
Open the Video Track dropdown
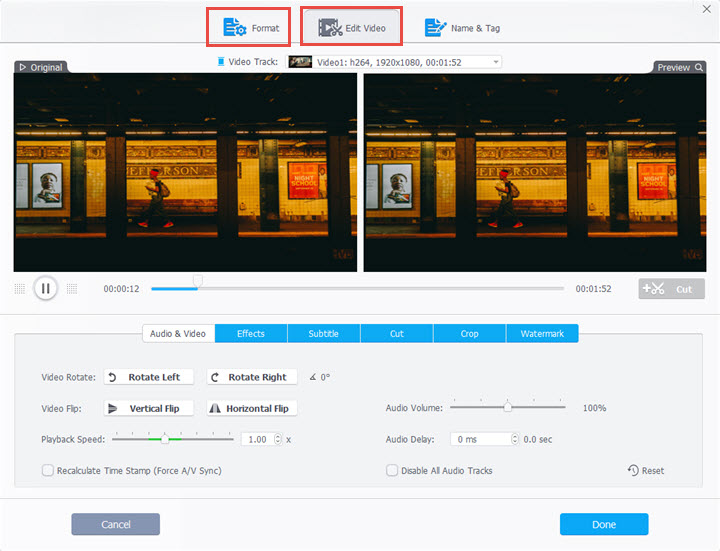(x=394, y=62)
